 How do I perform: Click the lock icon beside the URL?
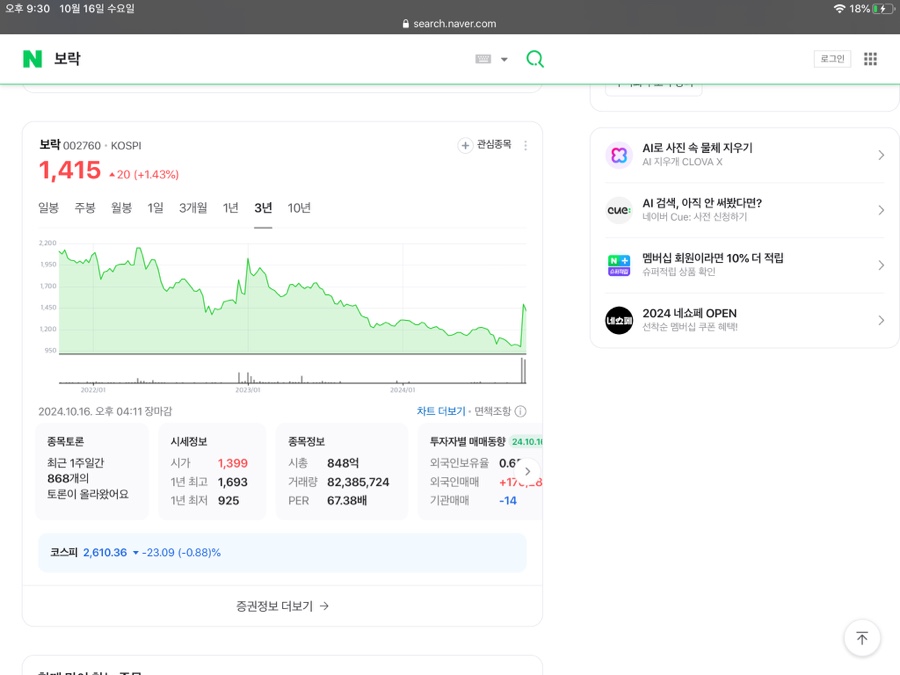[406, 24]
